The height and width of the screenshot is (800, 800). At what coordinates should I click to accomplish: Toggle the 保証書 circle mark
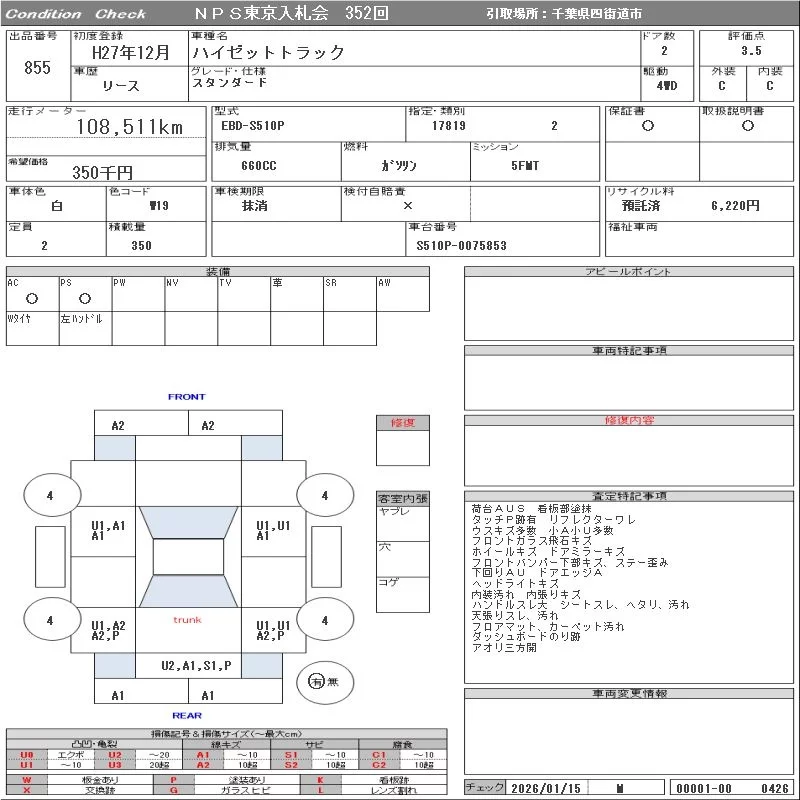click(x=648, y=126)
